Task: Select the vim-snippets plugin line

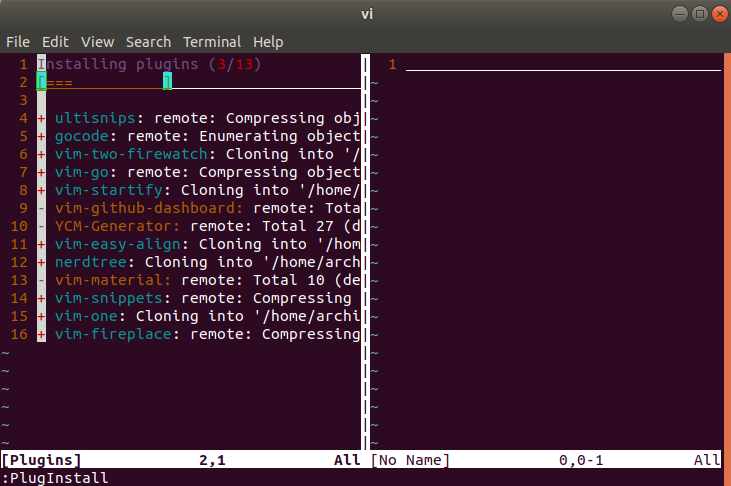Action: [198, 298]
